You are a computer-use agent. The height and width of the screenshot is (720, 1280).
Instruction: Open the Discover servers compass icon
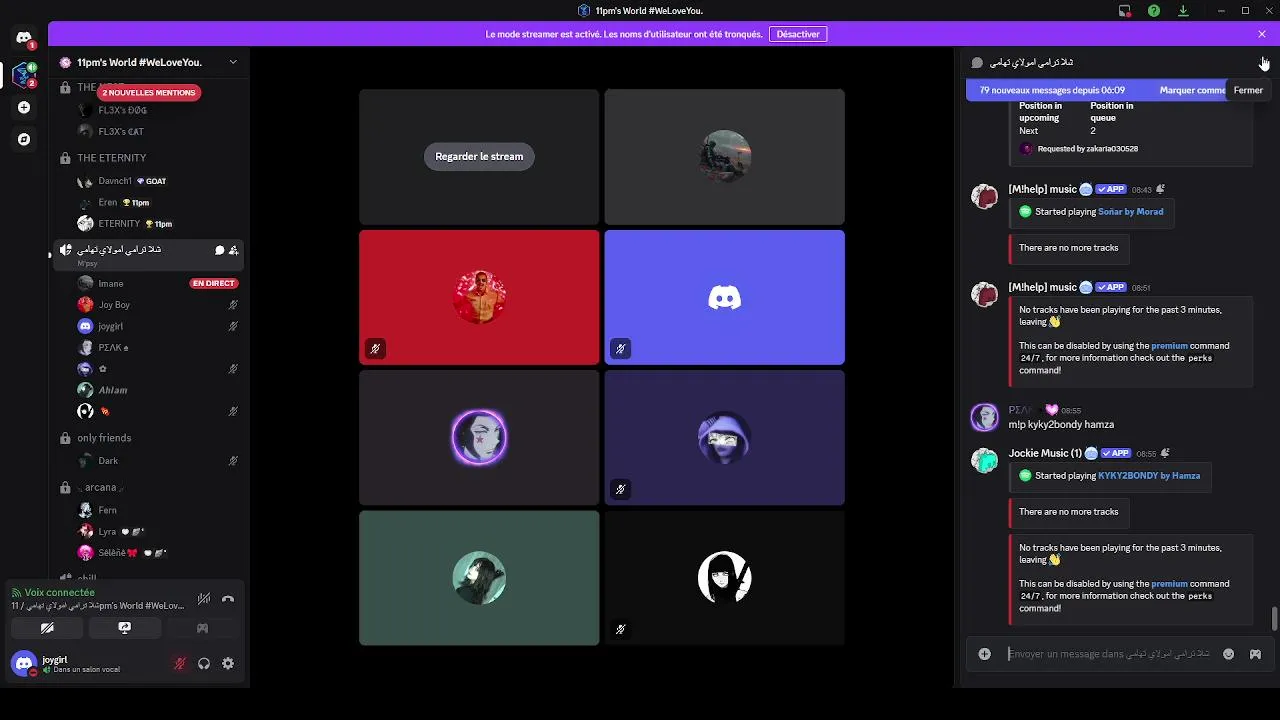[24, 139]
